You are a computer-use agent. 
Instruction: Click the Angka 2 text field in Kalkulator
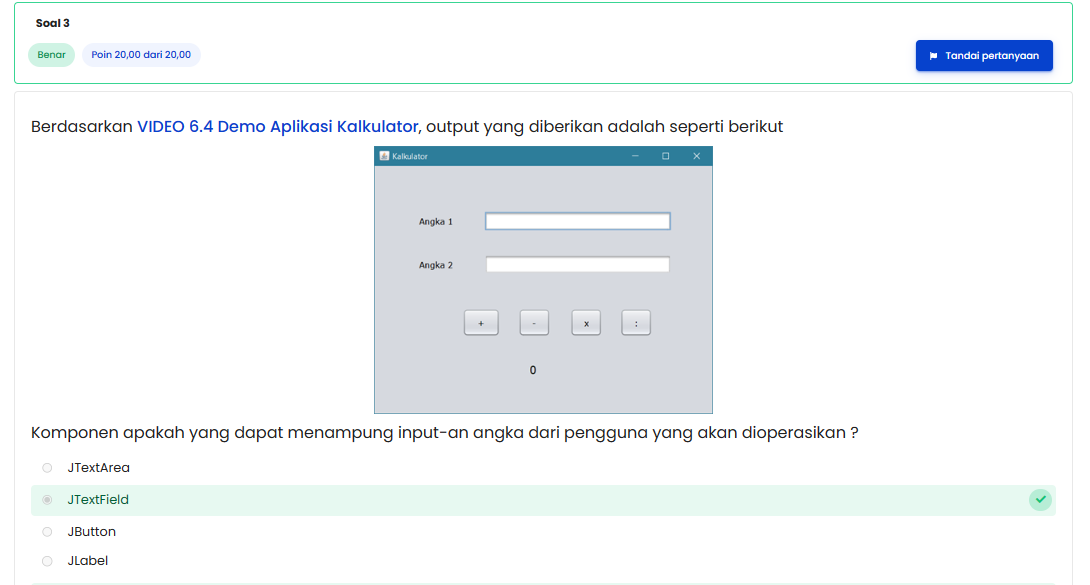[x=578, y=264]
